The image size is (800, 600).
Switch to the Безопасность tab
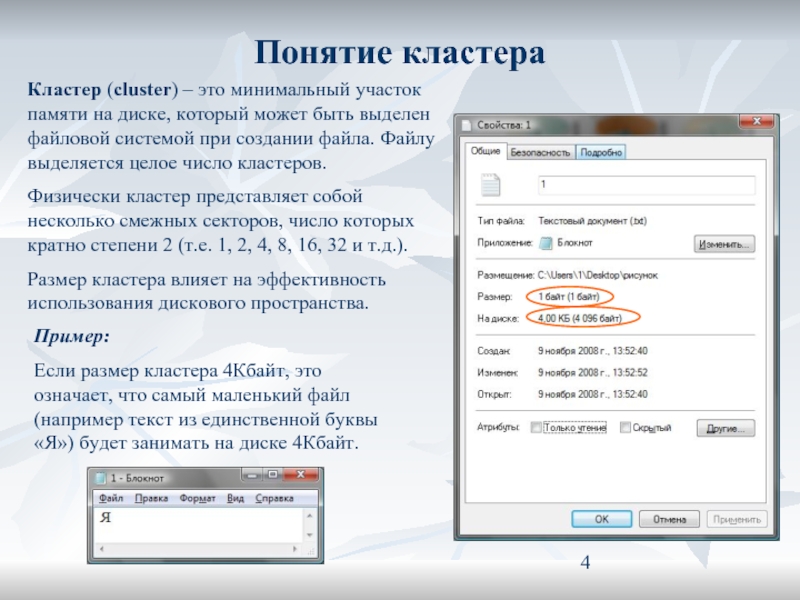coord(540,153)
